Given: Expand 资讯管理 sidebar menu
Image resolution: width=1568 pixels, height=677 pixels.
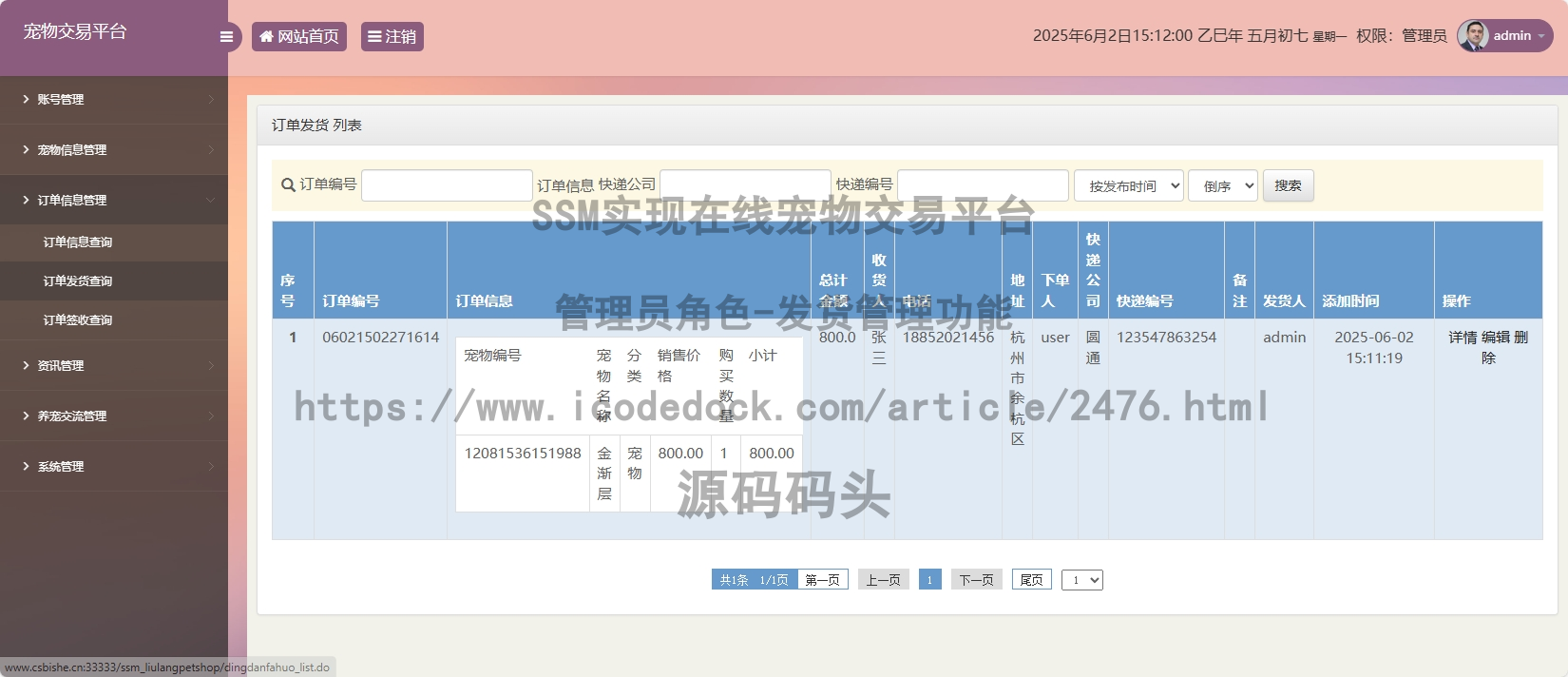Looking at the screenshot, I should click(114, 365).
